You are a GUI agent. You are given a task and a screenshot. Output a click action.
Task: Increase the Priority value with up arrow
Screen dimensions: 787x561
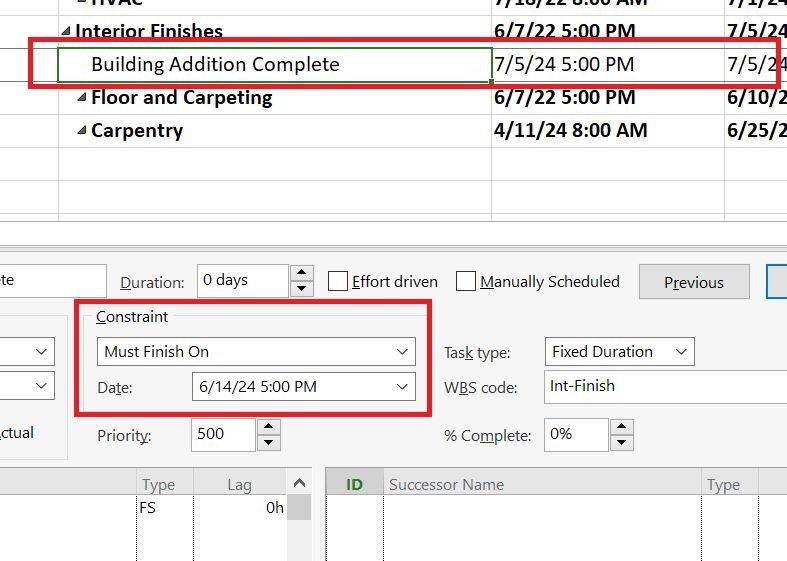coord(269,427)
